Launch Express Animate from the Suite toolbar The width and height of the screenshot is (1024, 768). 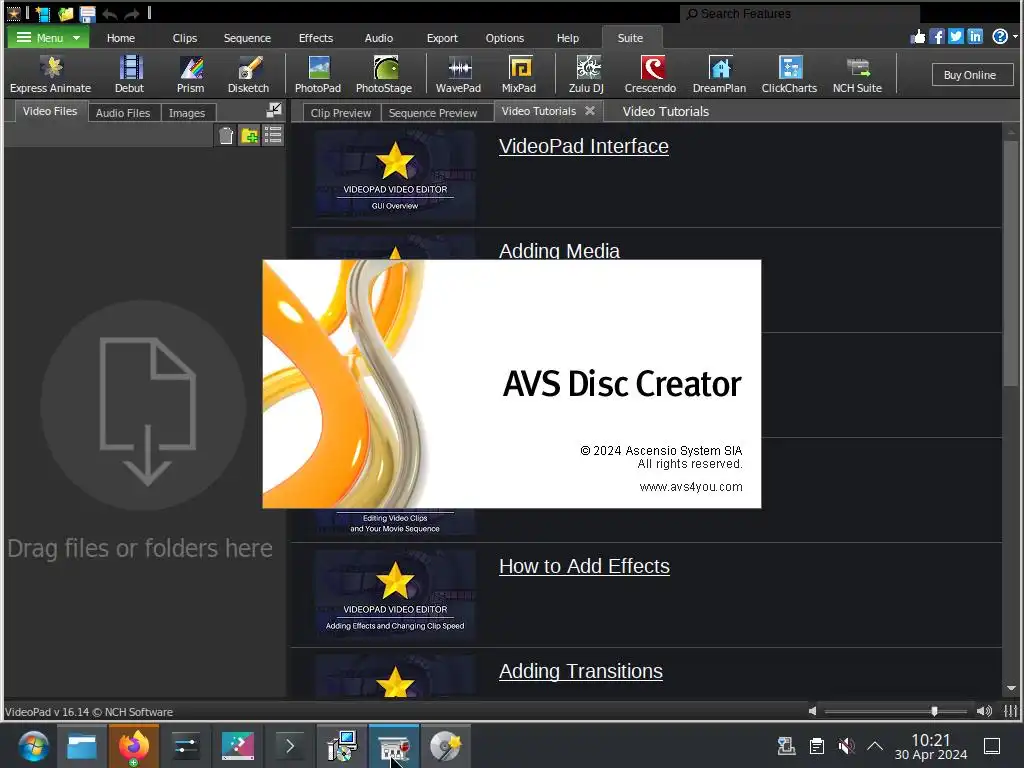coord(50,74)
